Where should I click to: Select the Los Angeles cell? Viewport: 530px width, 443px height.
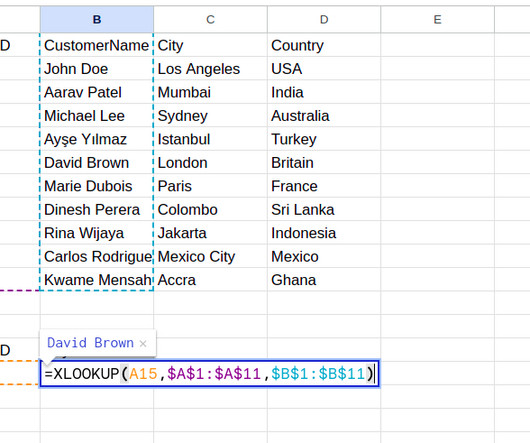pos(210,69)
